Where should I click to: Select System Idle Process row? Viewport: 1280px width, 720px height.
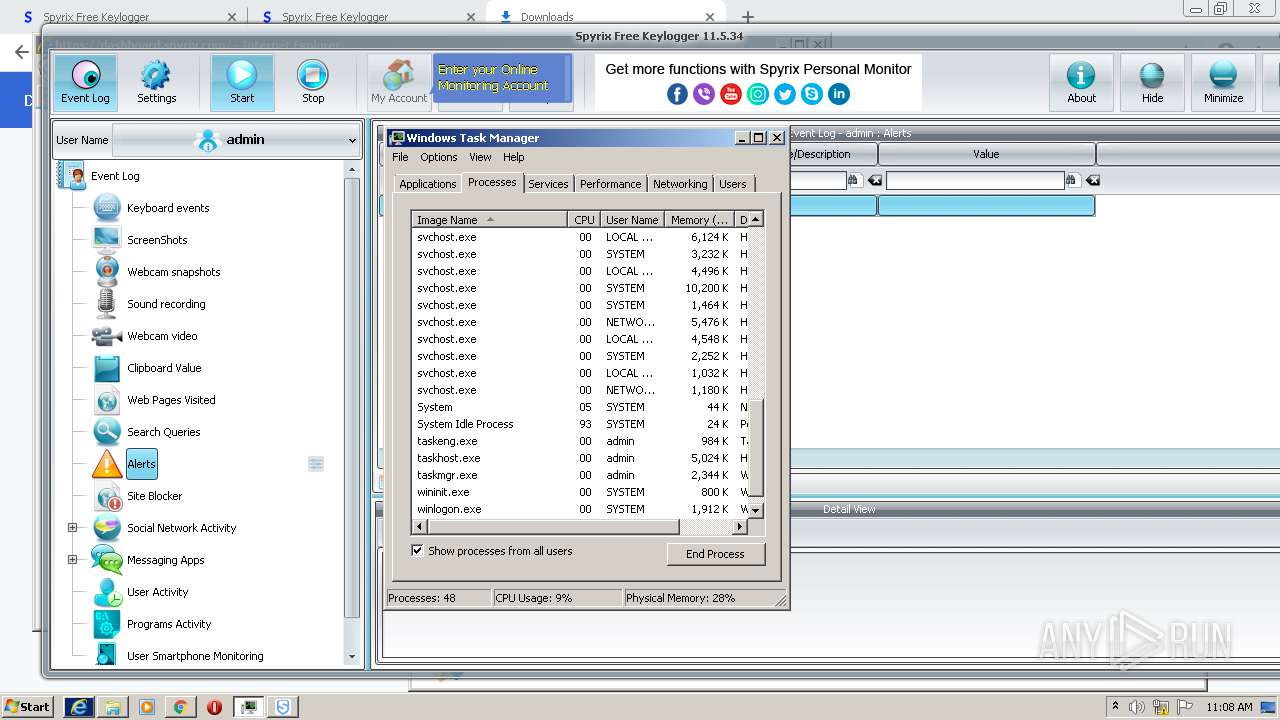(x=581, y=424)
